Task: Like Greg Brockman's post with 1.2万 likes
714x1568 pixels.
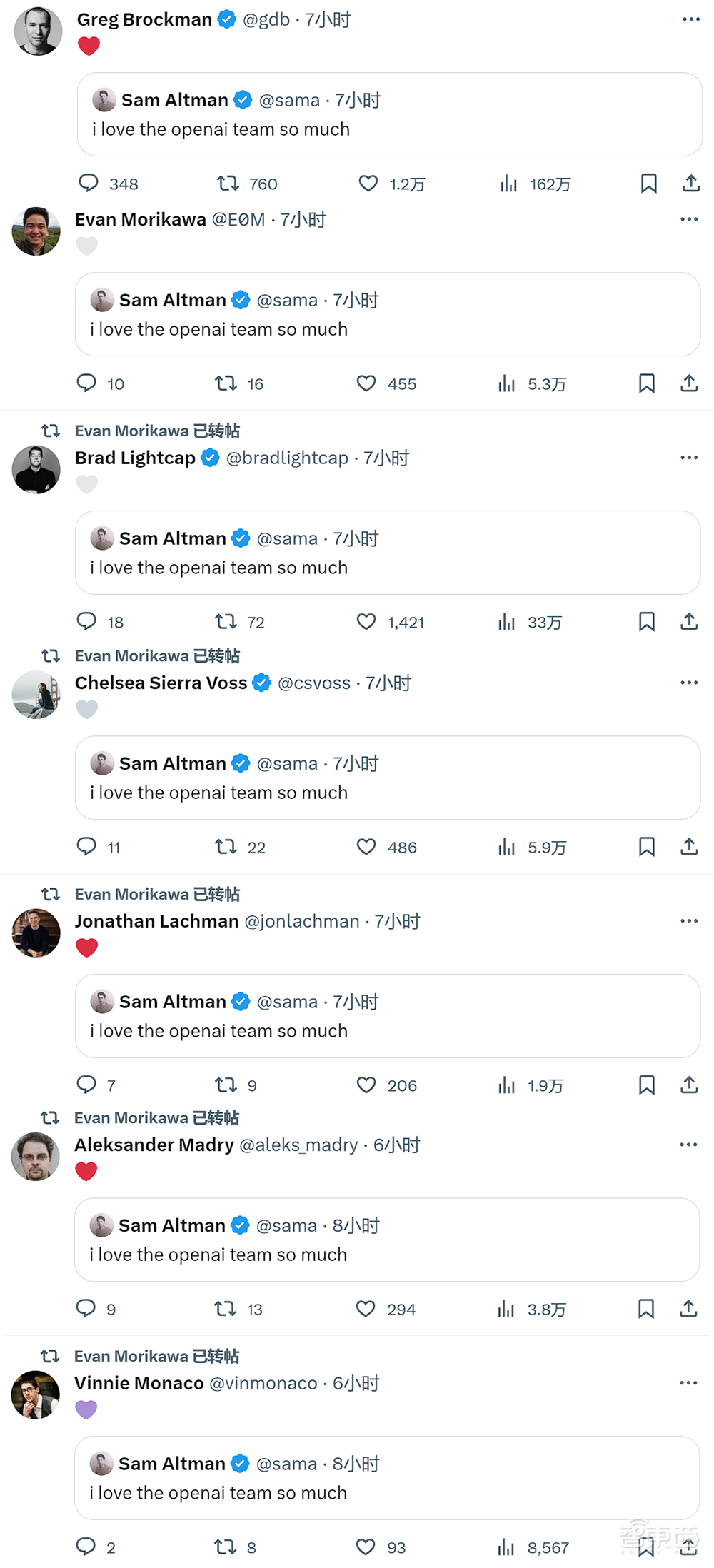Action: tap(368, 184)
